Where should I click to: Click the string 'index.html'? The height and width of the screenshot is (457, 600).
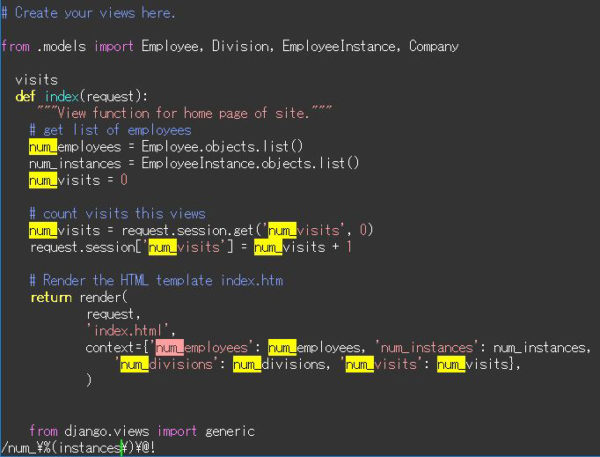tap(131, 331)
